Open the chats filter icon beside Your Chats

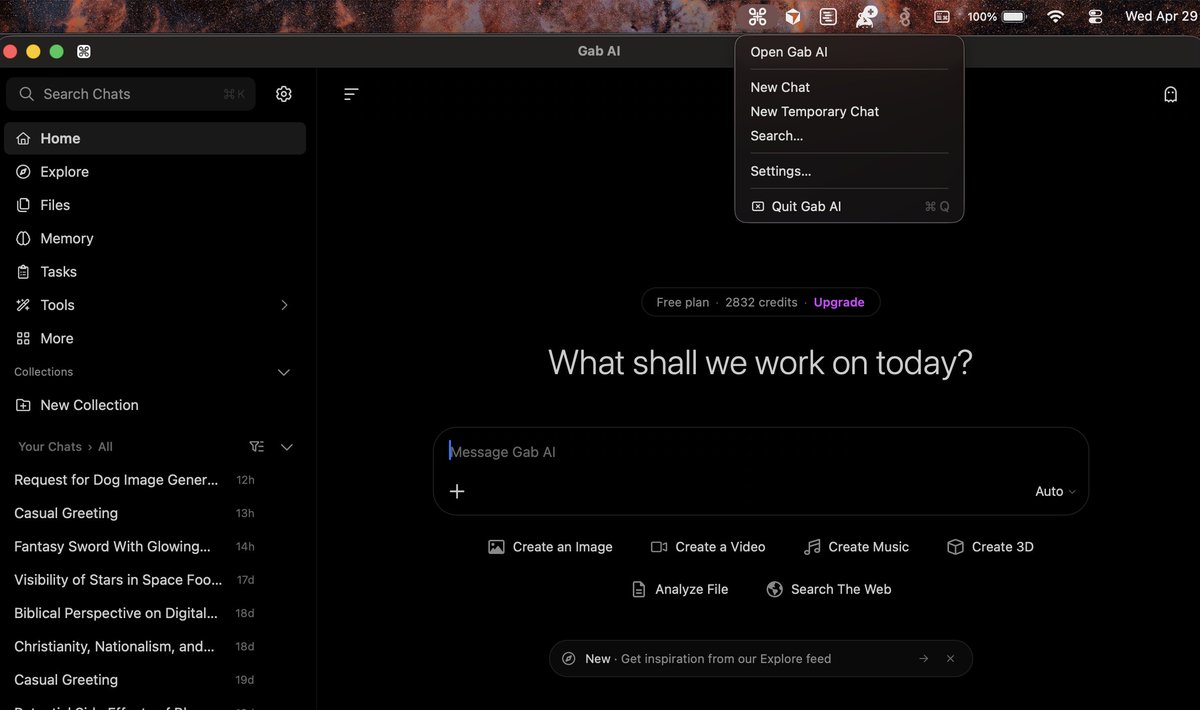[257, 447]
